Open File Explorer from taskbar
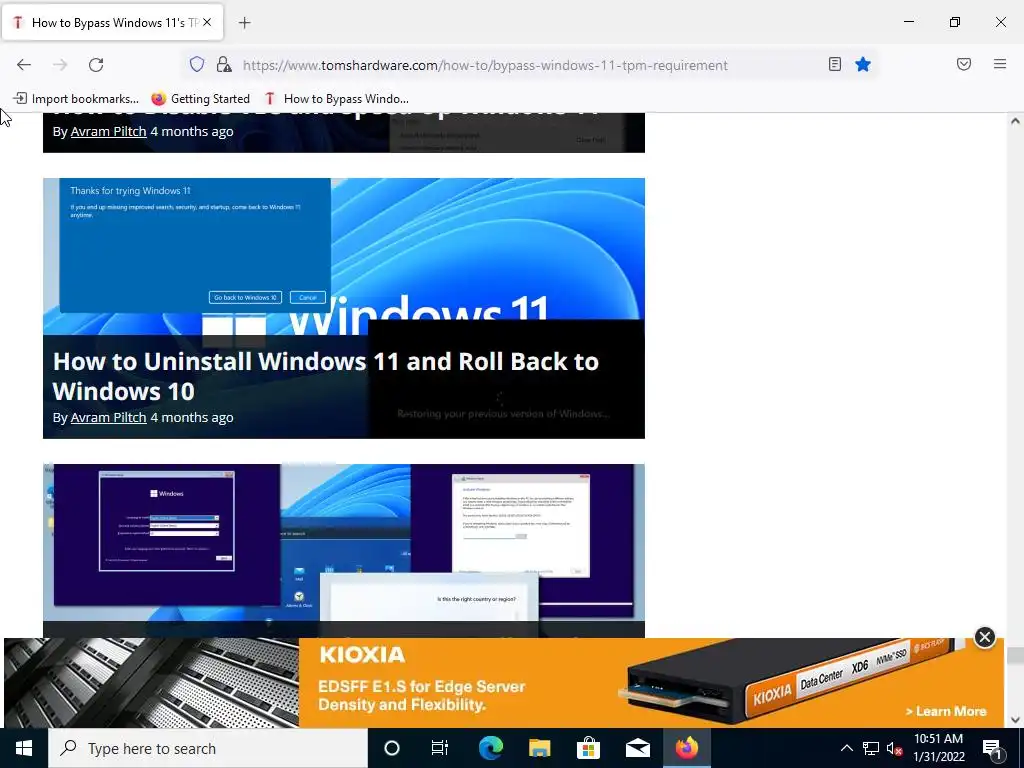 (x=539, y=748)
